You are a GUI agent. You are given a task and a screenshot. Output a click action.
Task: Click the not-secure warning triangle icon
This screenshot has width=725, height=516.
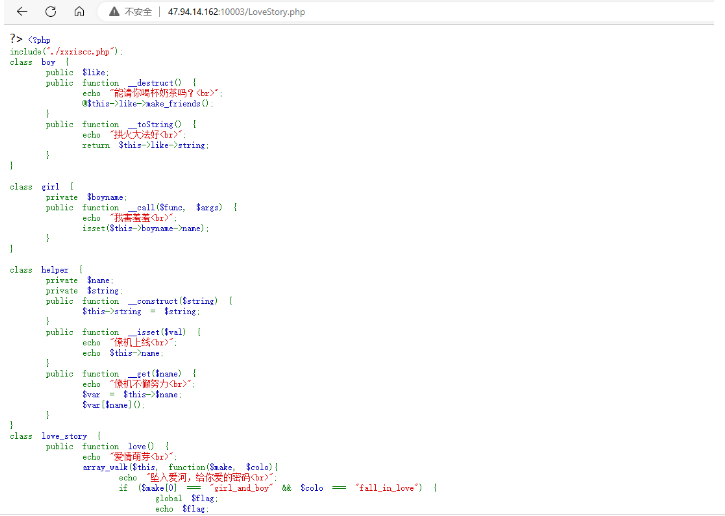[114, 12]
